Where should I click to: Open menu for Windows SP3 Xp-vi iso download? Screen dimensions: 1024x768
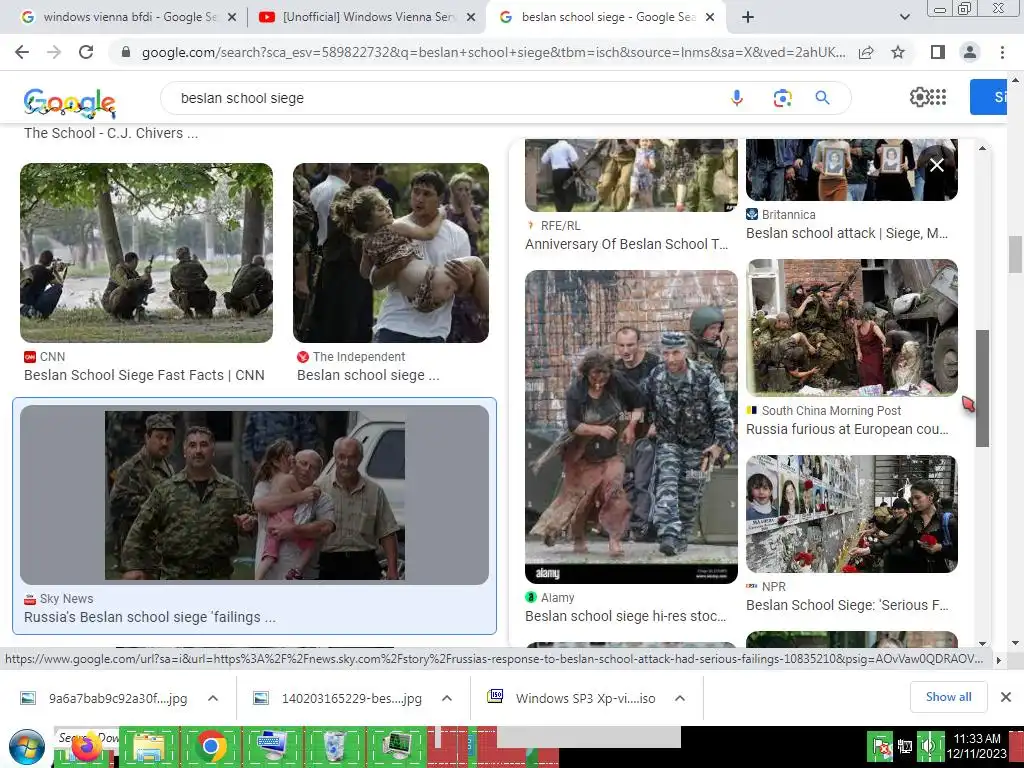pyautogui.click(x=680, y=698)
